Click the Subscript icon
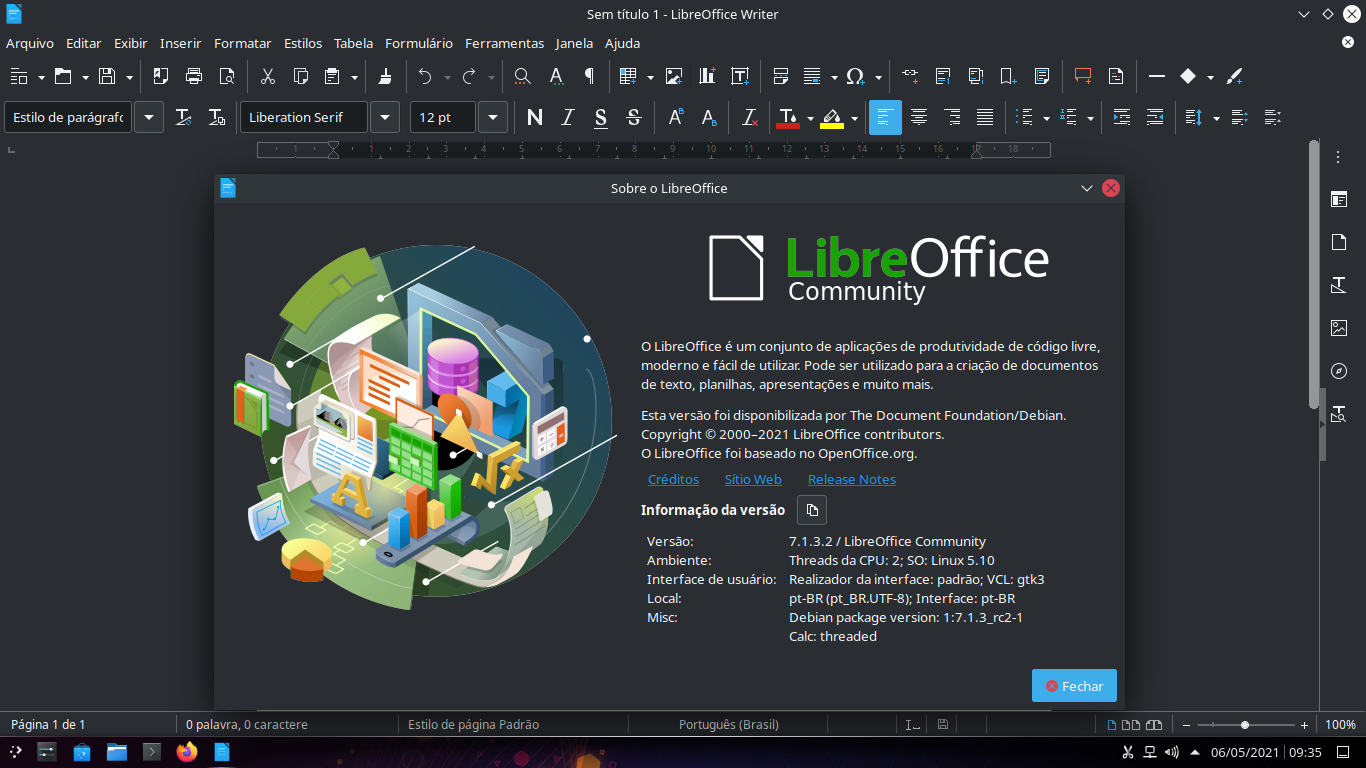This screenshot has height=768, width=1366. (709, 118)
